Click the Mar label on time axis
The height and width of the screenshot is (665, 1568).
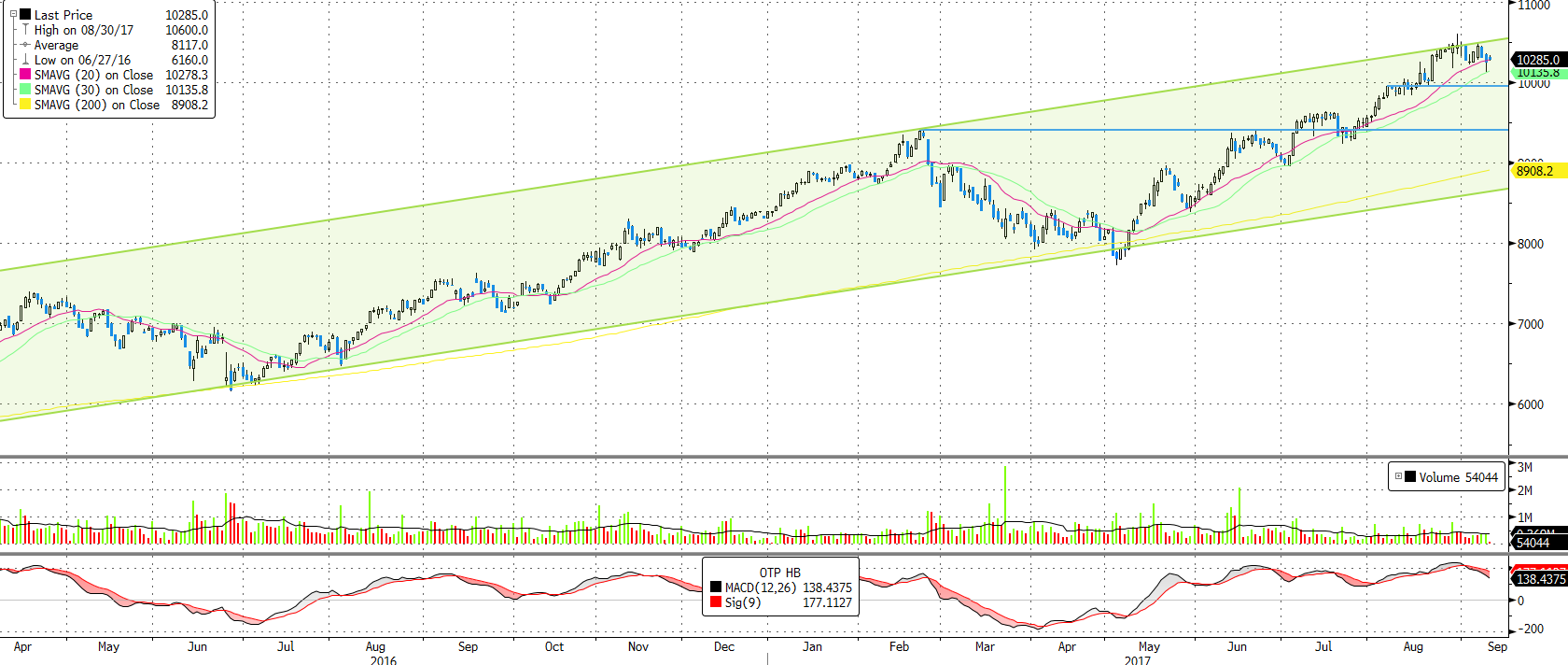point(985,646)
